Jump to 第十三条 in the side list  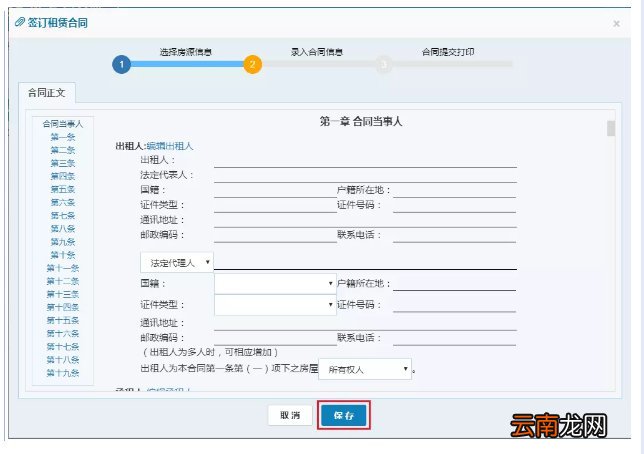(63, 295)
